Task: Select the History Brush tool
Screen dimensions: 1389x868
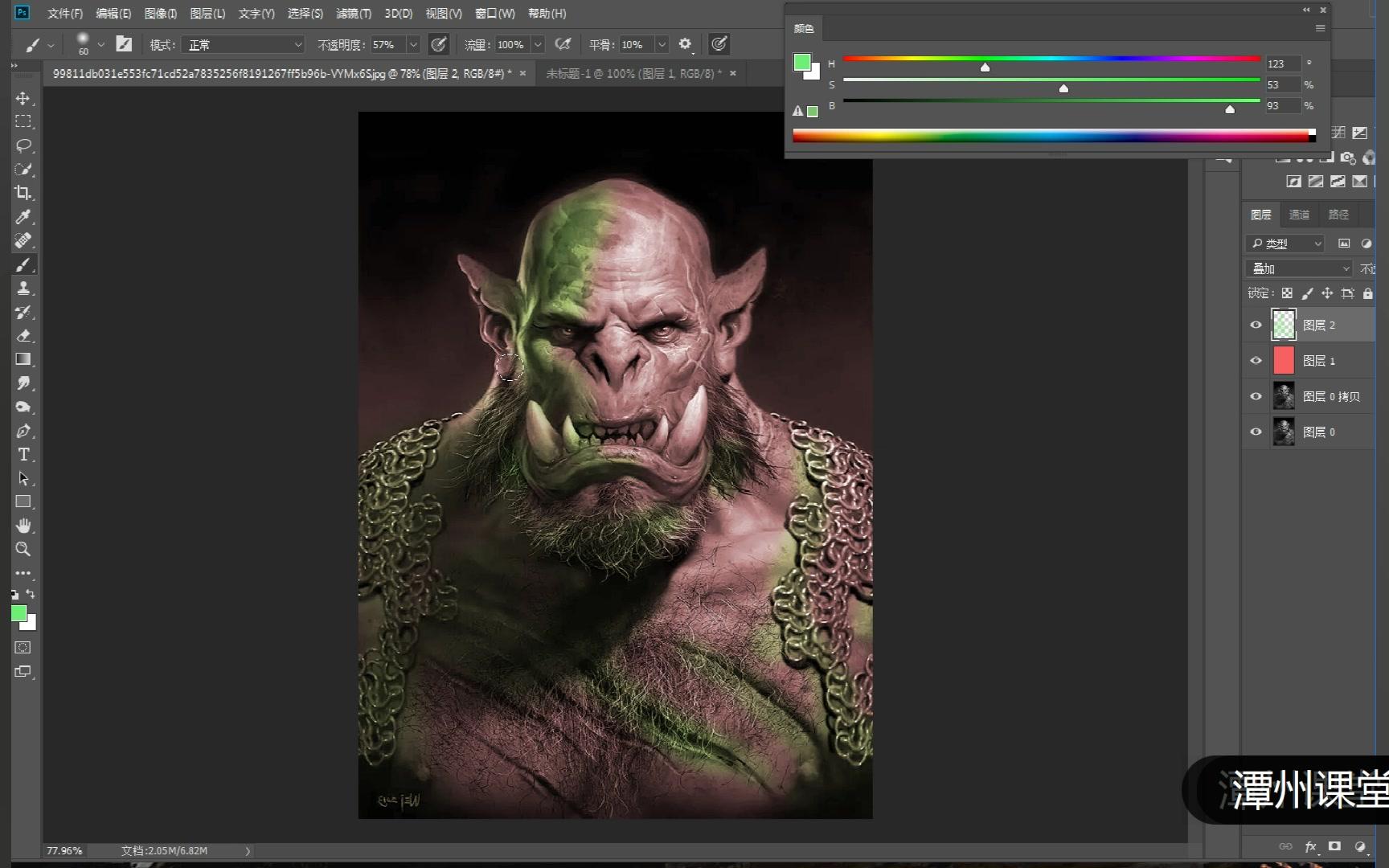Action: coord(23,312)
